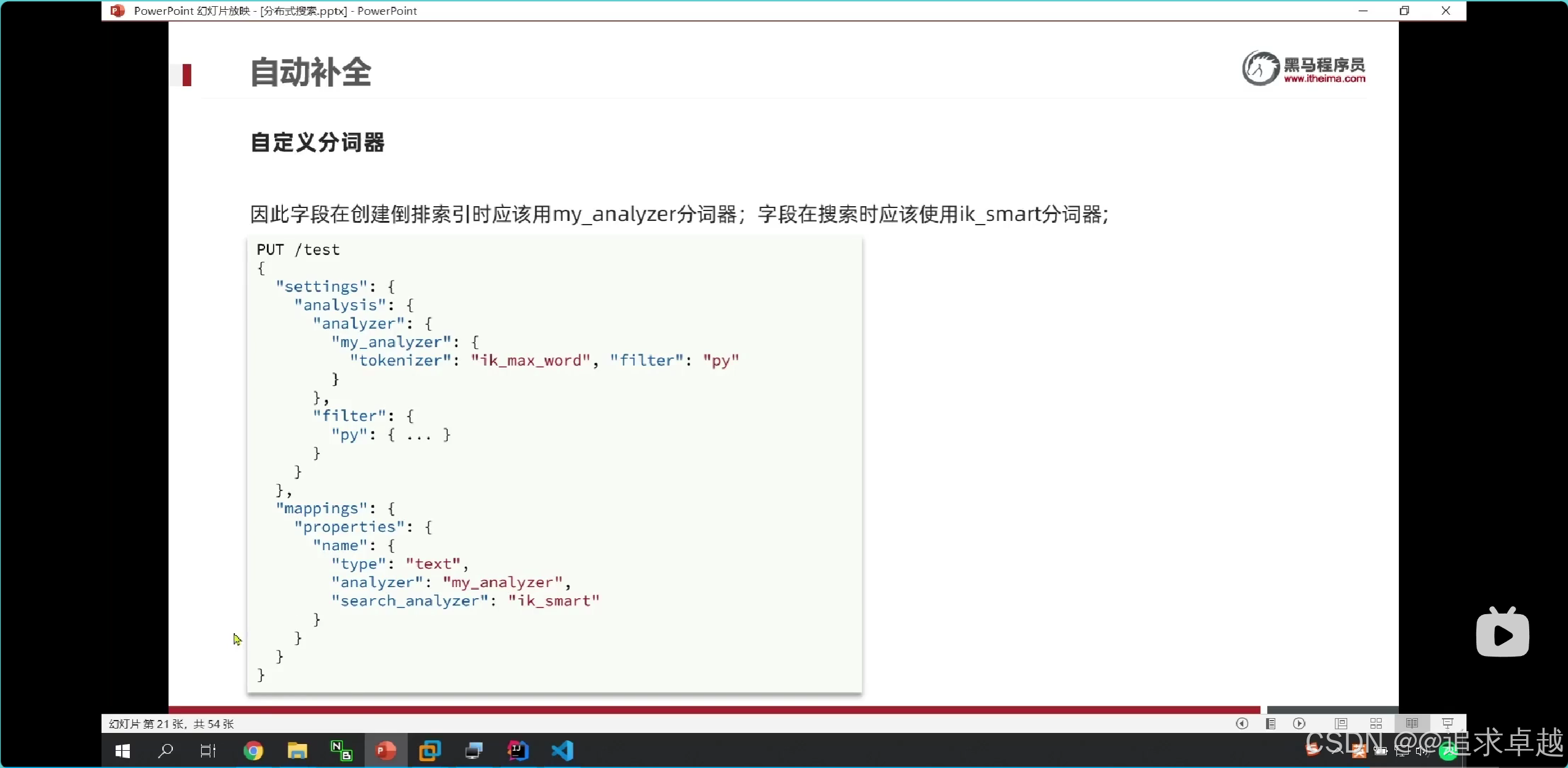Click the slide 21 of 54 indicator
The width and height of the screenshot is (1568, 768).
pos(172,724)
